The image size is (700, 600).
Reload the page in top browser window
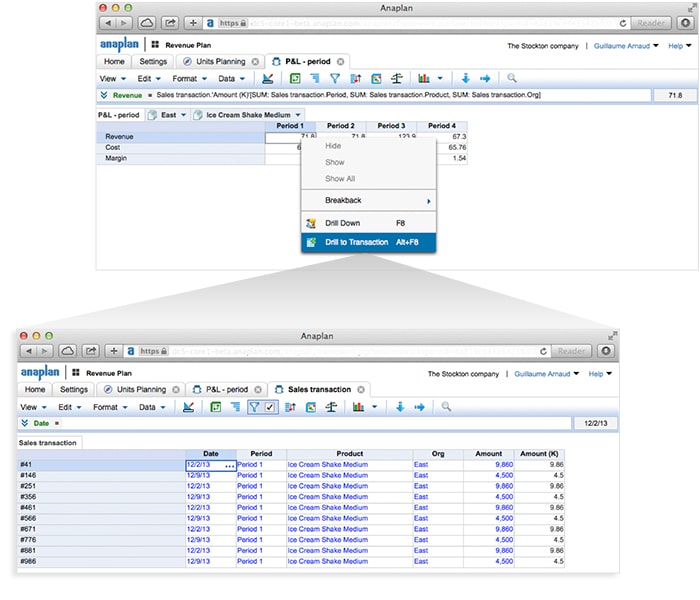point(623,23)
